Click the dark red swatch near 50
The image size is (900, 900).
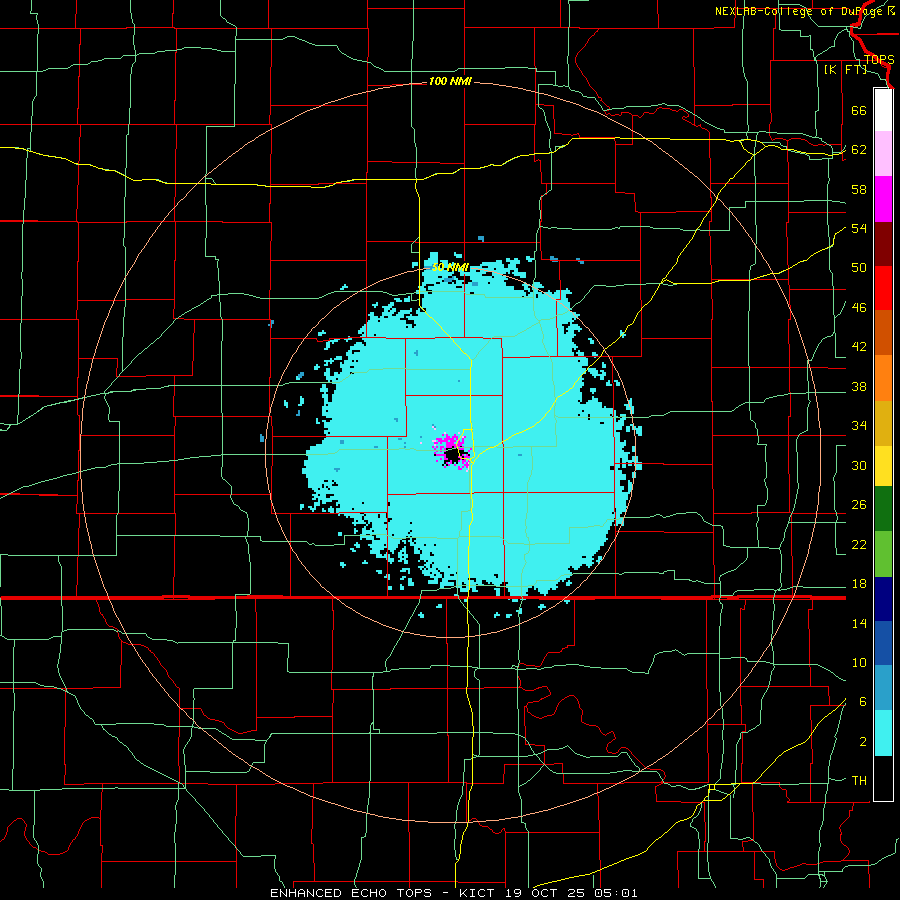click(x=883, y=244)
